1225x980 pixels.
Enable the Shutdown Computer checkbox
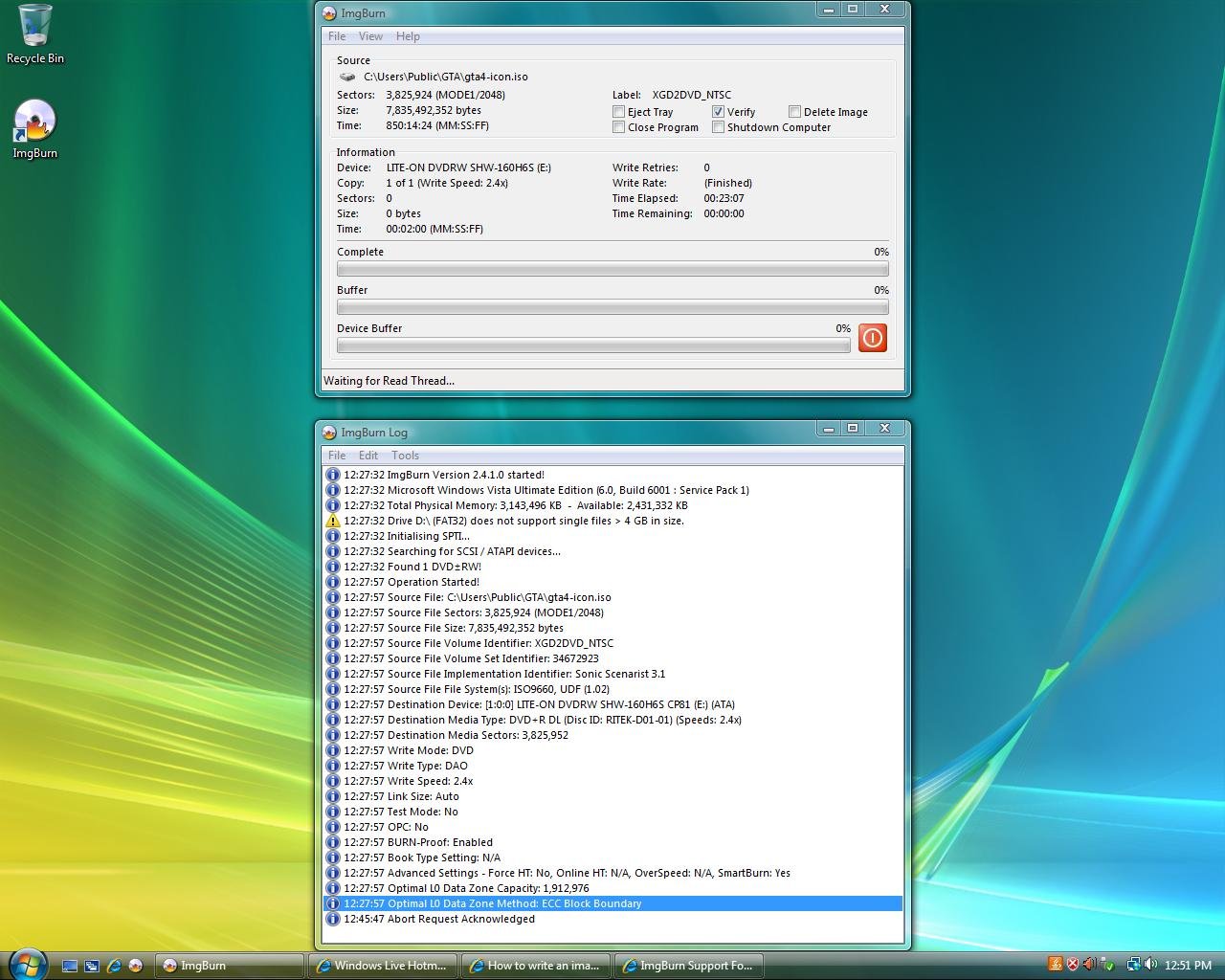pyautogui.click(x=718, y=127)
